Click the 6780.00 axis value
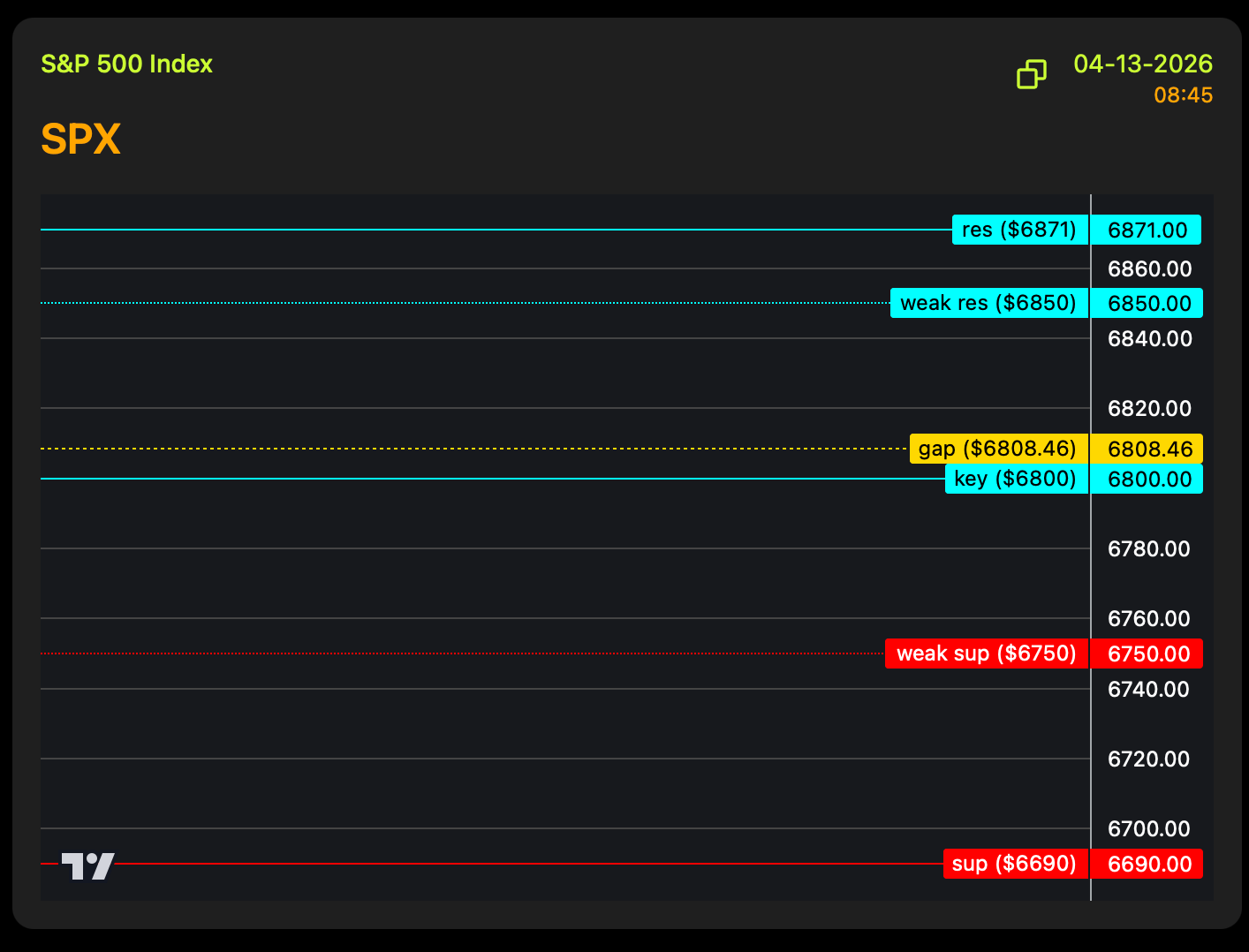 [x=1149, y=548]
